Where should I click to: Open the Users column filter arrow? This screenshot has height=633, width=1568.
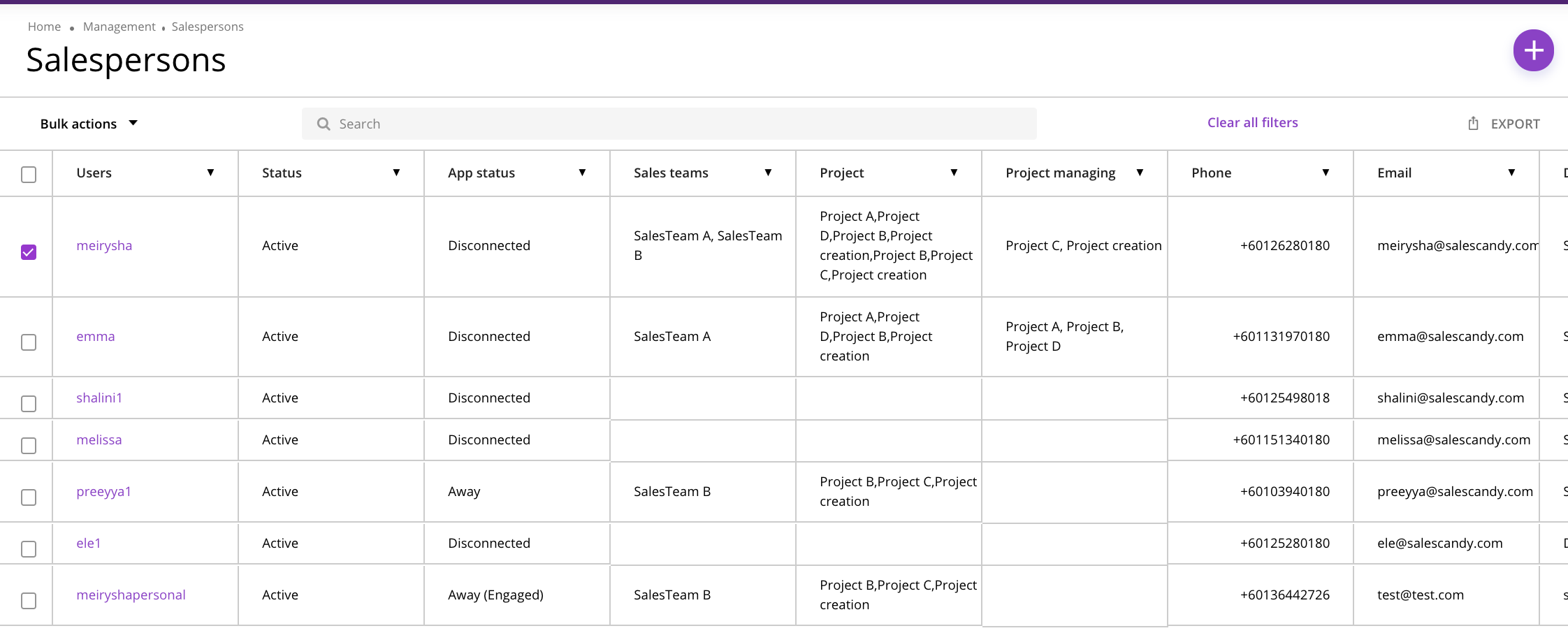pos(210,173)
